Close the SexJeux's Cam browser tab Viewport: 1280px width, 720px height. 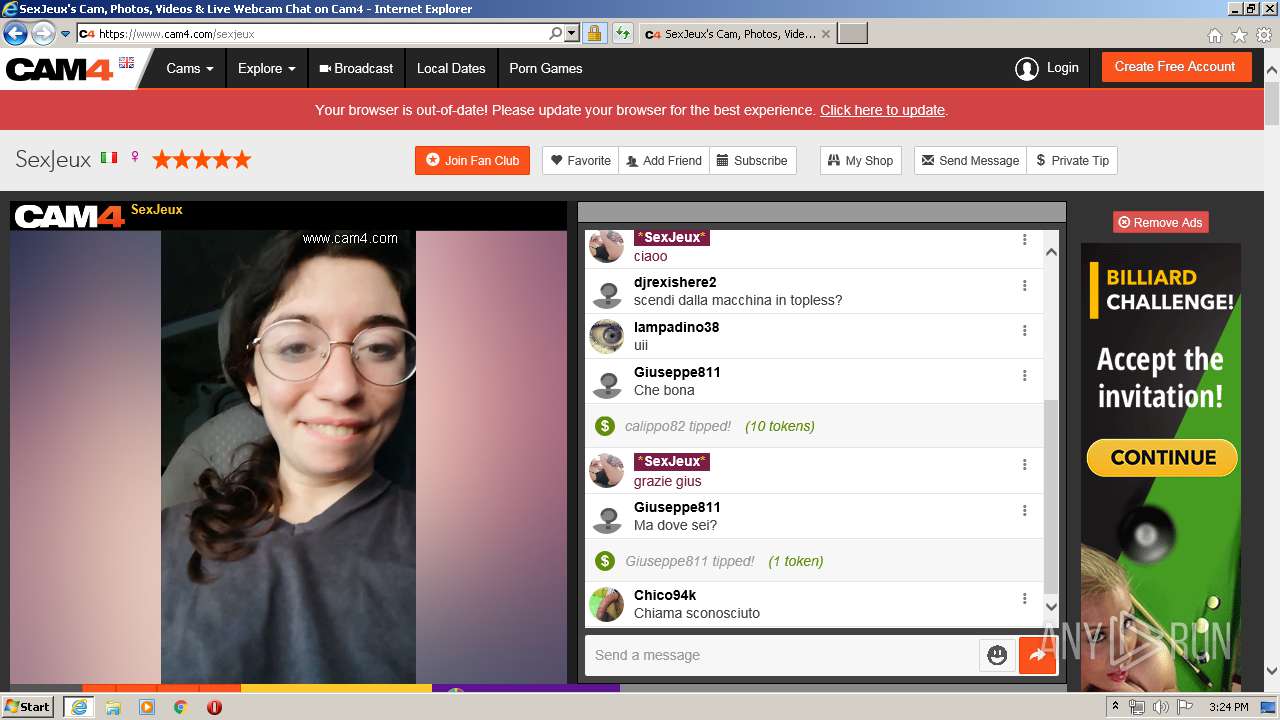pos(825,34)
